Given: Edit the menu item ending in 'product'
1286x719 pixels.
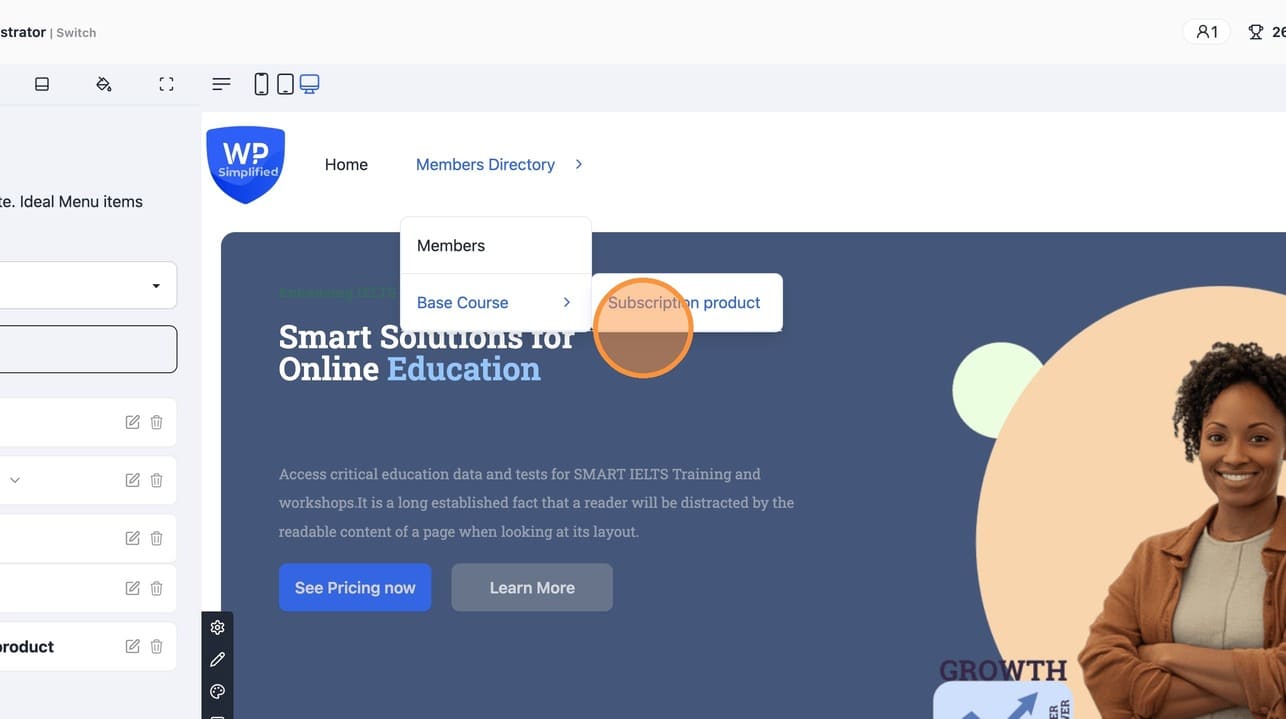Looking at the screenshot, I should [x=132, y=646].
